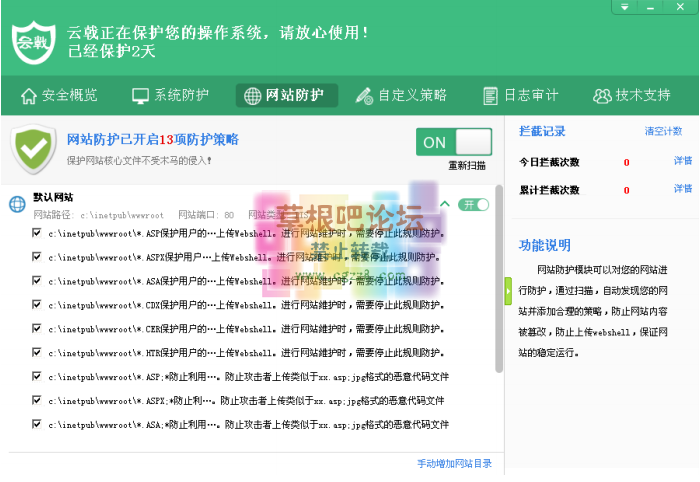Click the pencil icon beside 自定义策略

(x=364, y=96)
